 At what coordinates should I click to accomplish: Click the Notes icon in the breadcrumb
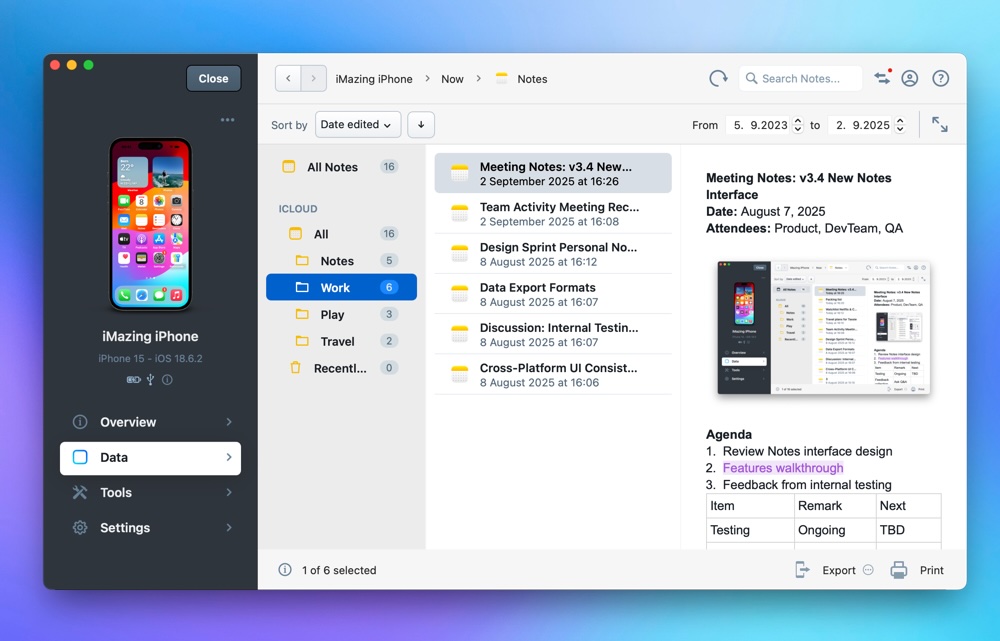[502, 78]
